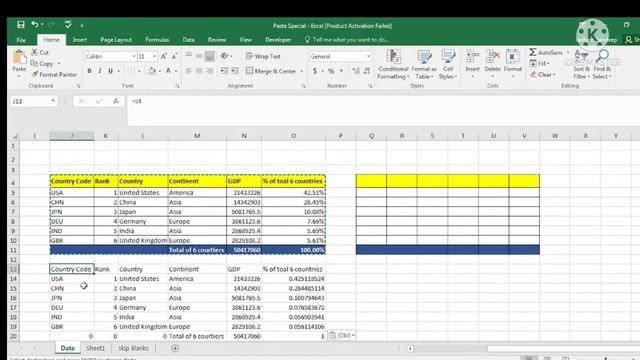The width and height of the screenshot is (640, 360).
Task: Expand the Merge & Center dropdown arrow
Action: 302,71
